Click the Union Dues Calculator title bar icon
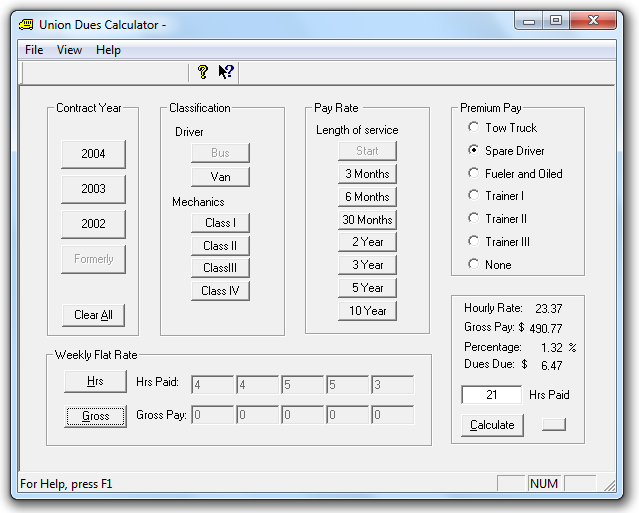The image size is (639, 513). [x=27, y=23]
